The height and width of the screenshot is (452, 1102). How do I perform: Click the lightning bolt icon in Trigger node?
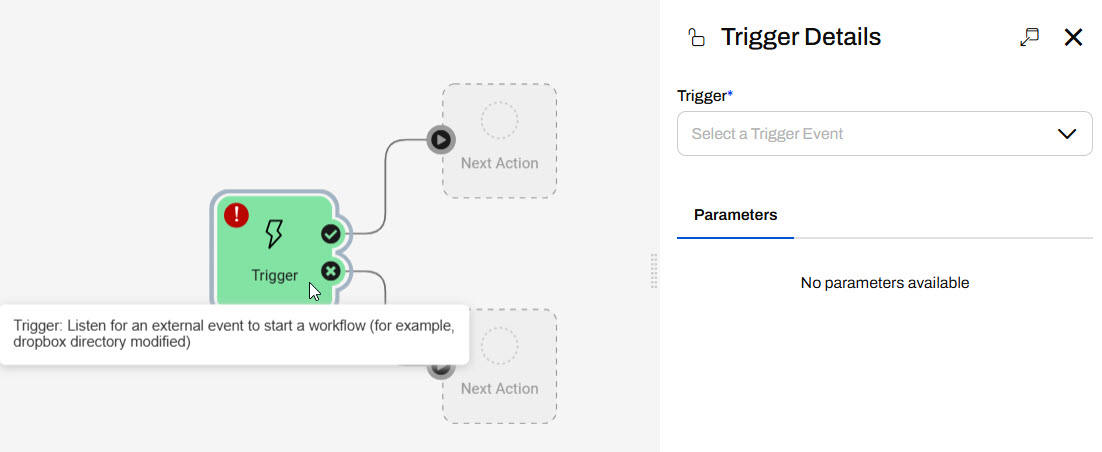pyautogui.click(x=273, y=235)
